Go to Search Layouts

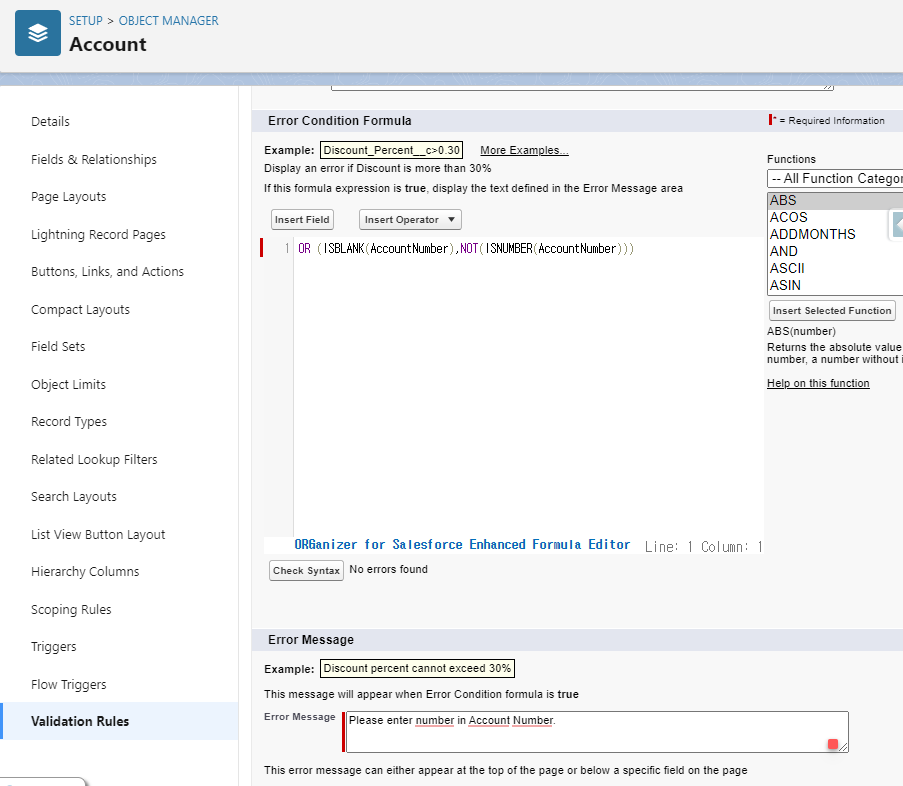point(74,496)
